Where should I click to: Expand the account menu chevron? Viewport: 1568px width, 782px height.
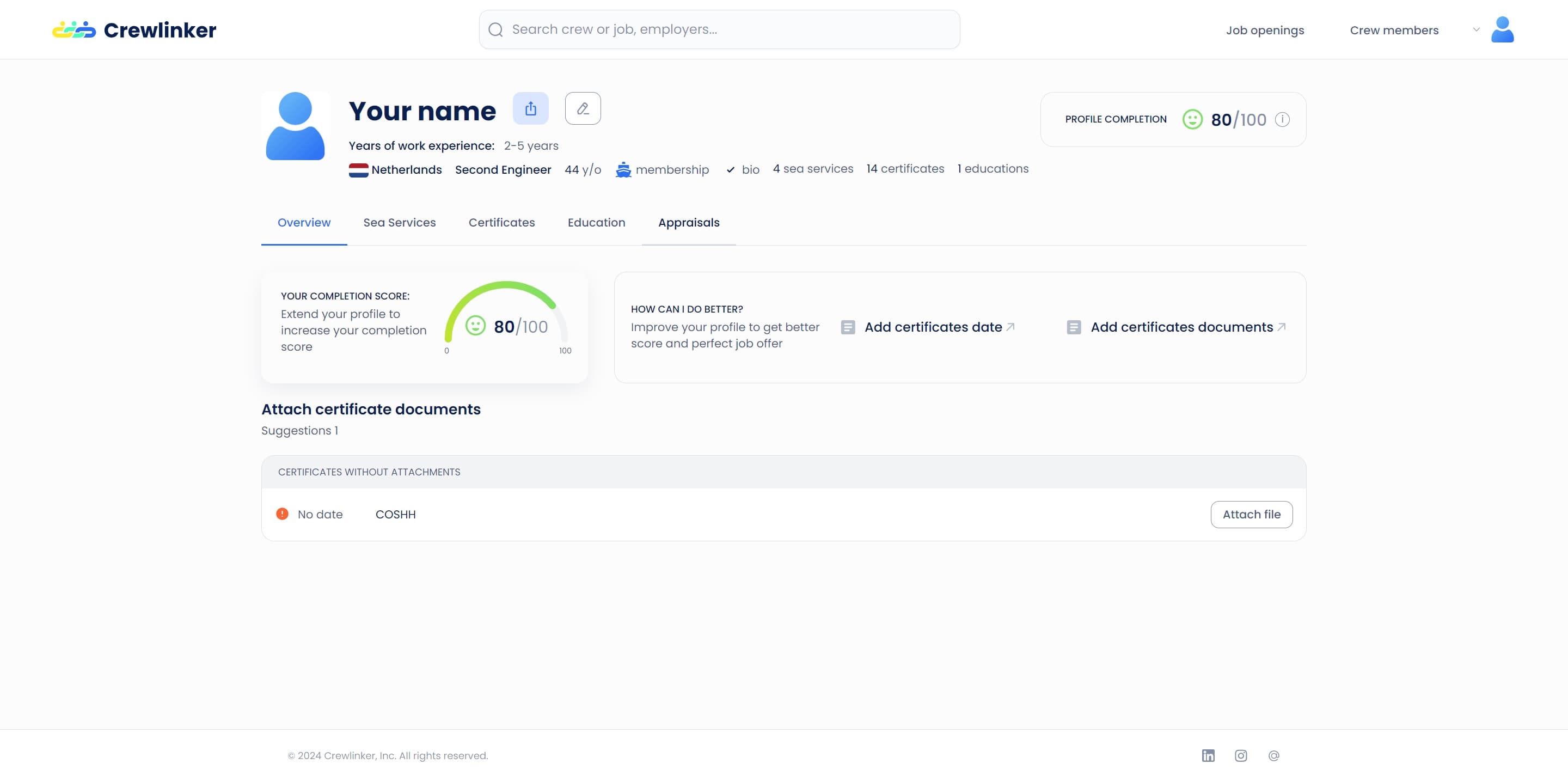point(1476,29)
